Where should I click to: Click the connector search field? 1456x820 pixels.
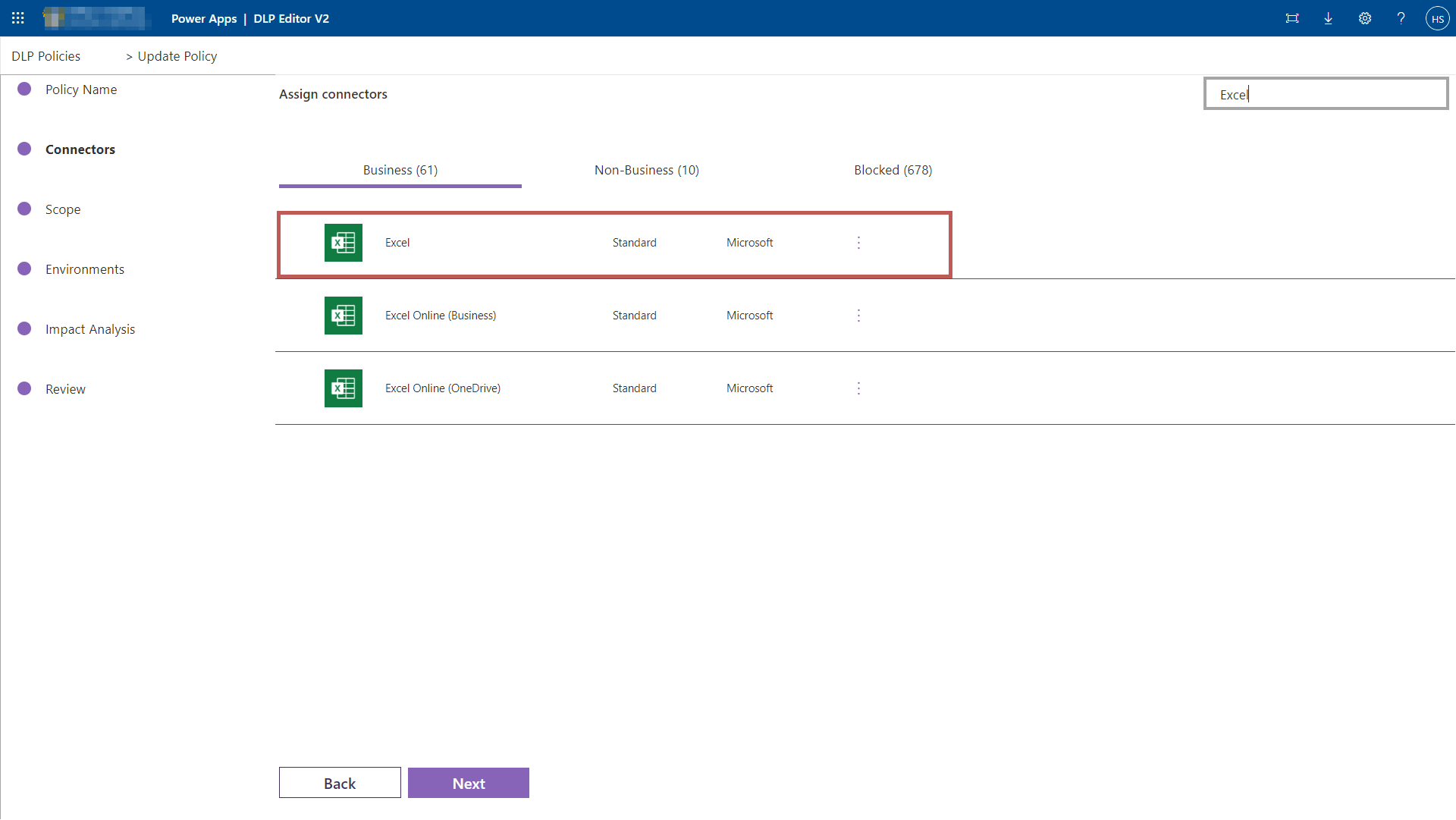coord(1326,93)
